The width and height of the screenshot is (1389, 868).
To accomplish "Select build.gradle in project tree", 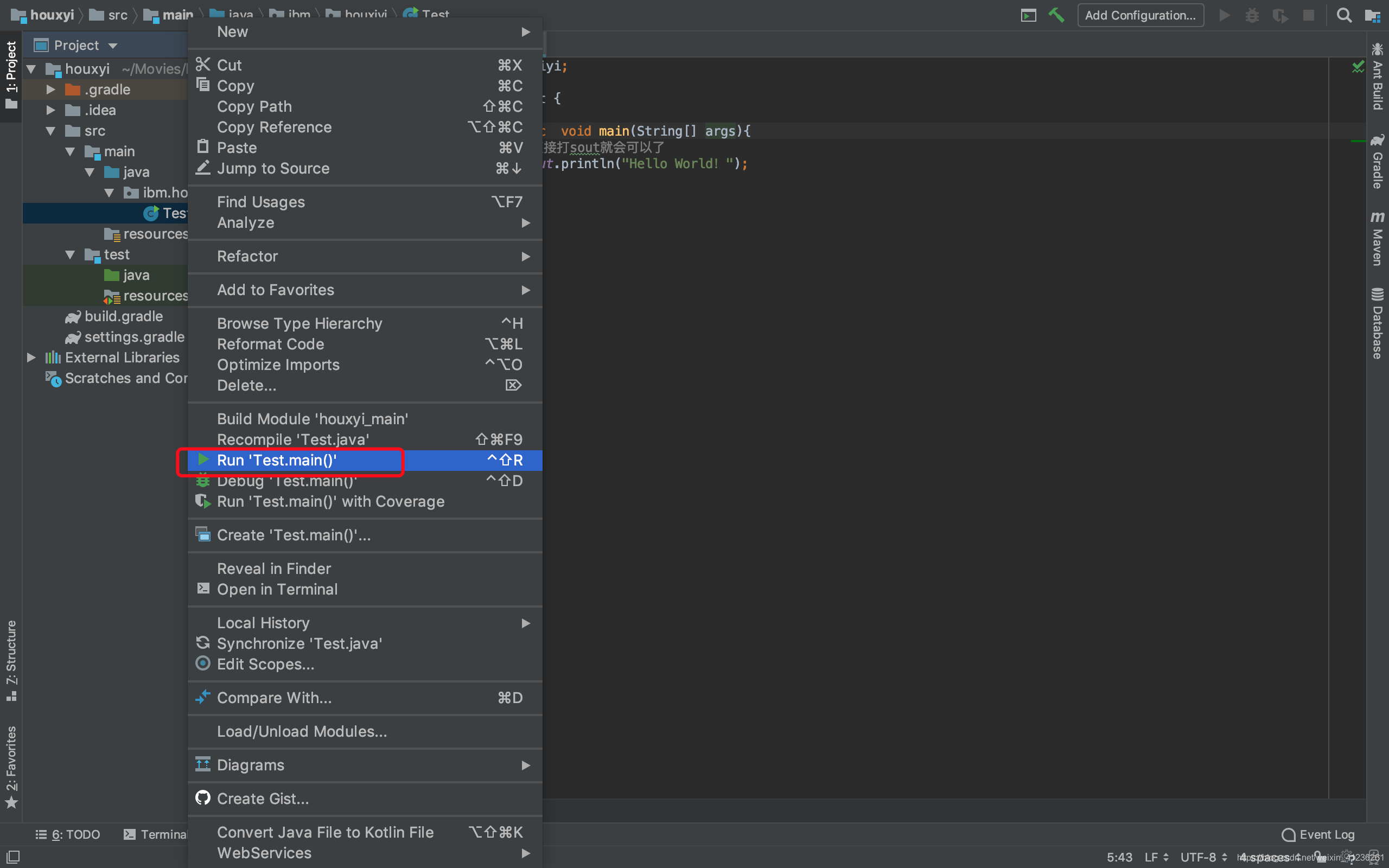I will 123,316.
